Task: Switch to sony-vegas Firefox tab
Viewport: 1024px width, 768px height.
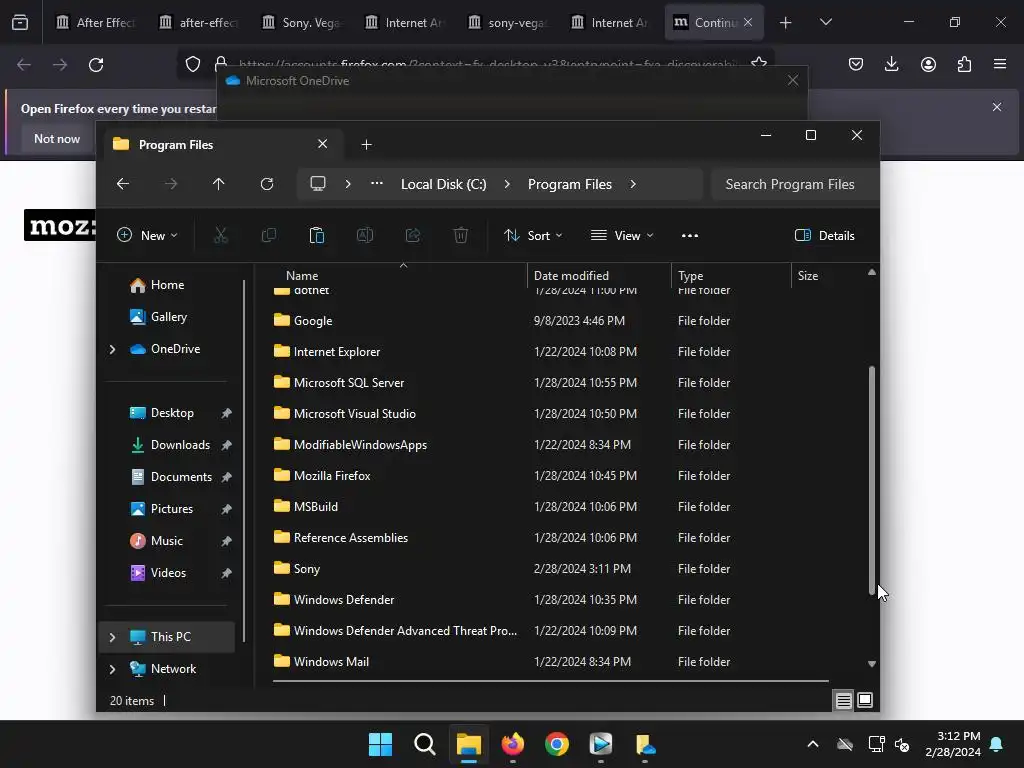Action: click(507, 22)
